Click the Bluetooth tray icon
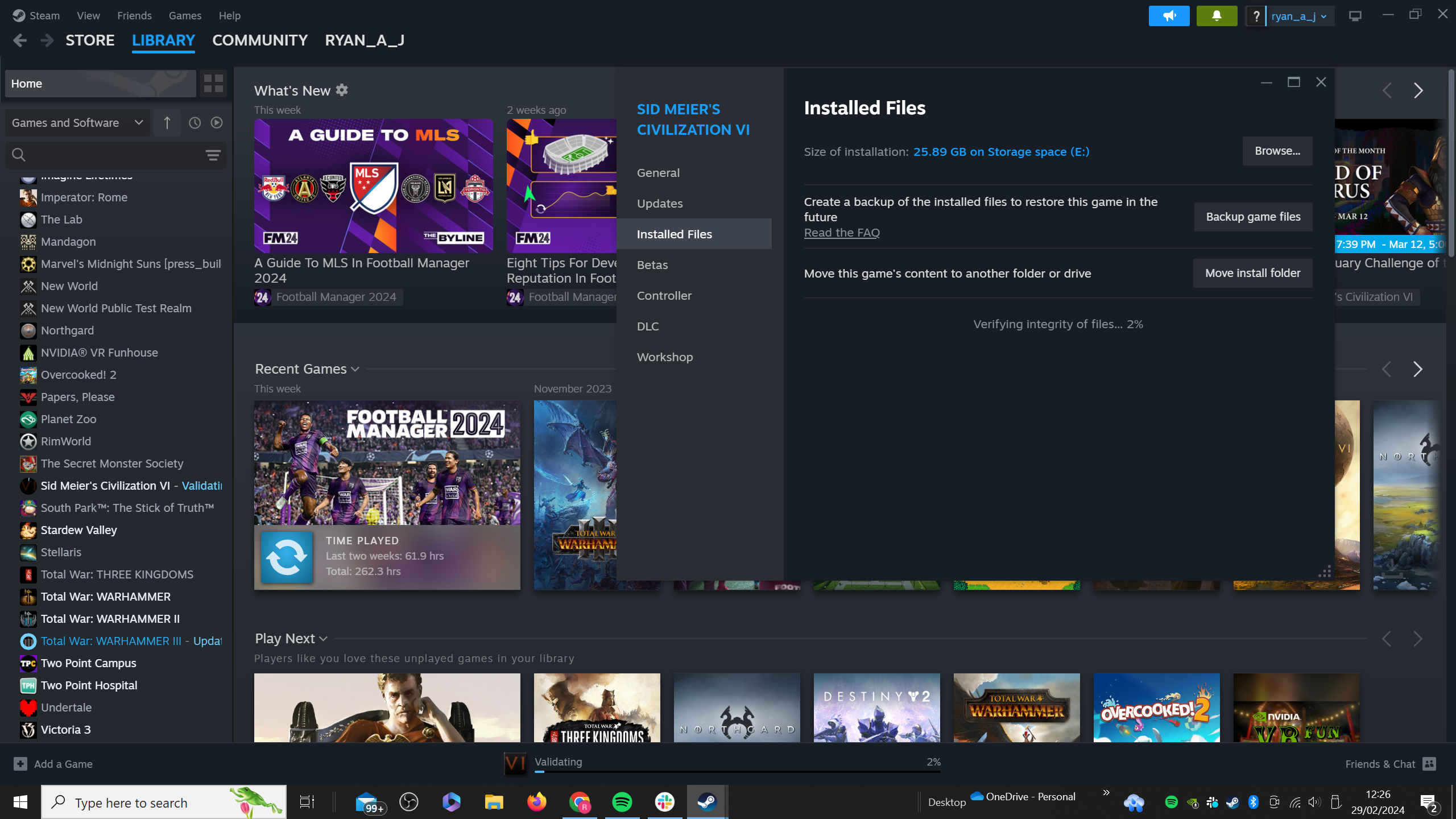 tap(1254, 803)
